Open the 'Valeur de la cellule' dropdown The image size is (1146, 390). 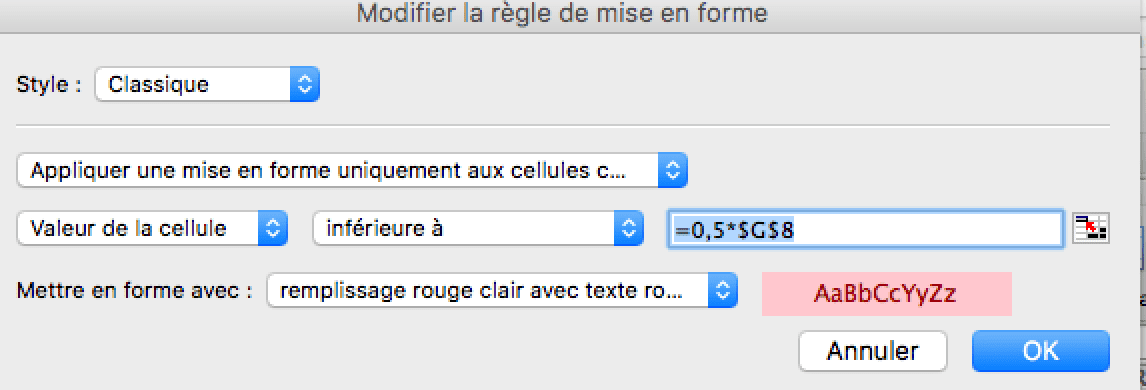pos(152,229)
